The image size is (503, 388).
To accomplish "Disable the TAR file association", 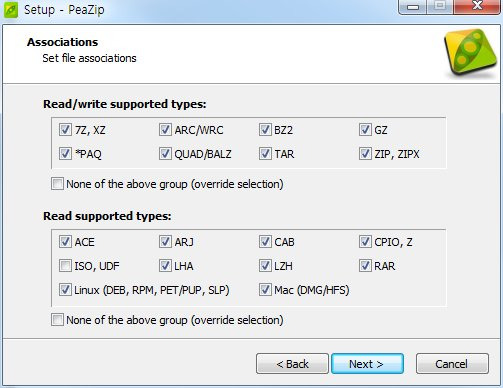I will (x=265, y=154).
